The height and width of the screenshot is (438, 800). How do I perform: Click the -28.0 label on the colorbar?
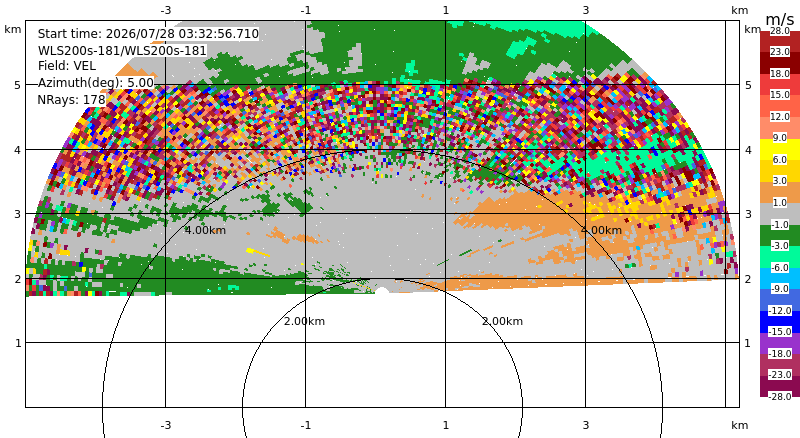pos(780,396)
